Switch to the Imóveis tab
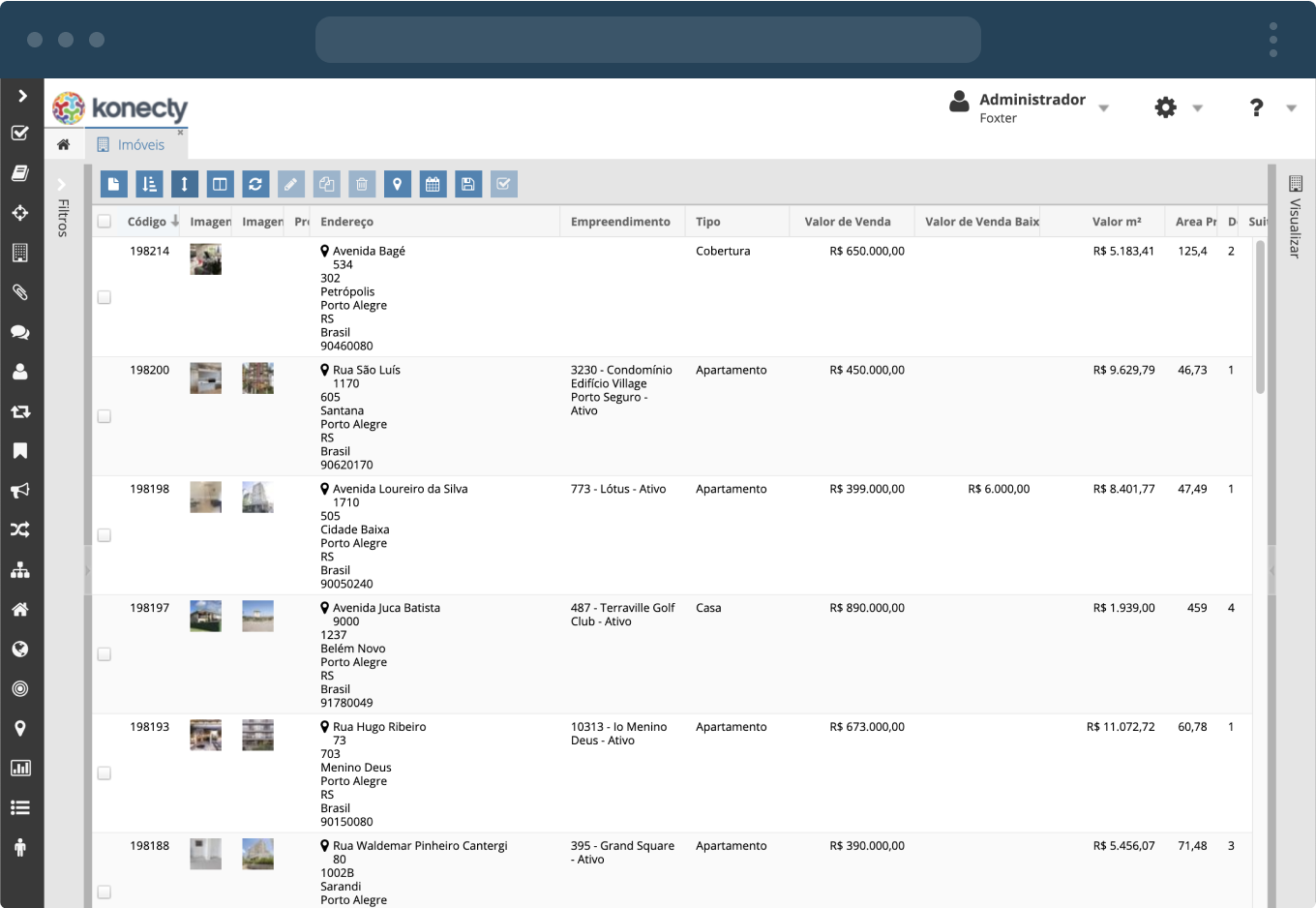The image size is (1316, 908). [141, 145]
